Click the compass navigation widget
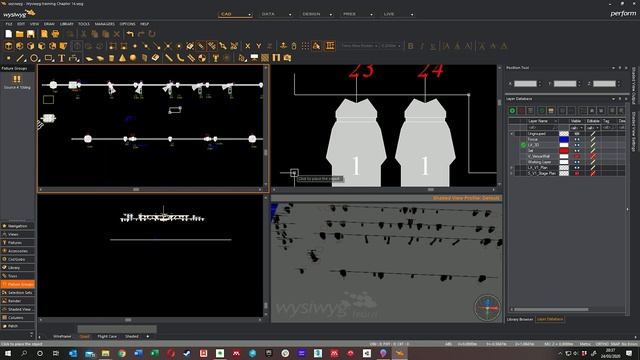This screenshot has height=360, width=640. [487, 307]
